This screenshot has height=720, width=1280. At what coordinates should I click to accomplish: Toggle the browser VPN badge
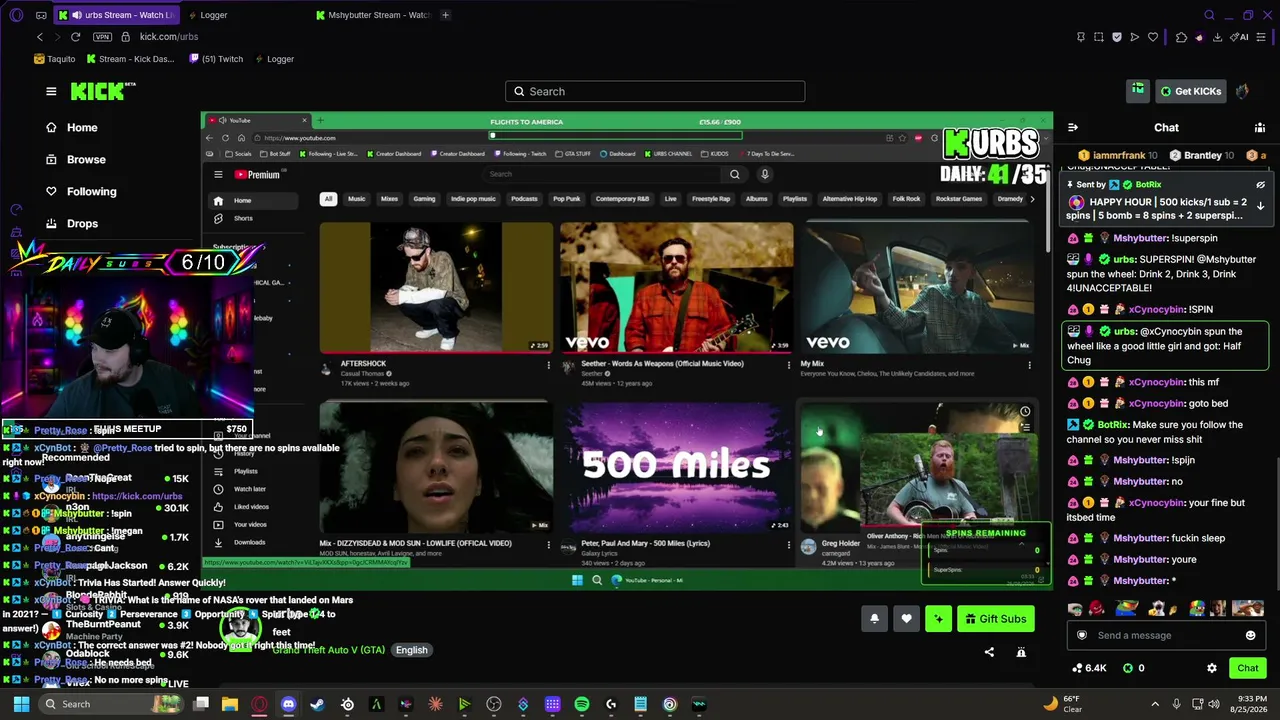pyautogui.click(x=102, y=37)
